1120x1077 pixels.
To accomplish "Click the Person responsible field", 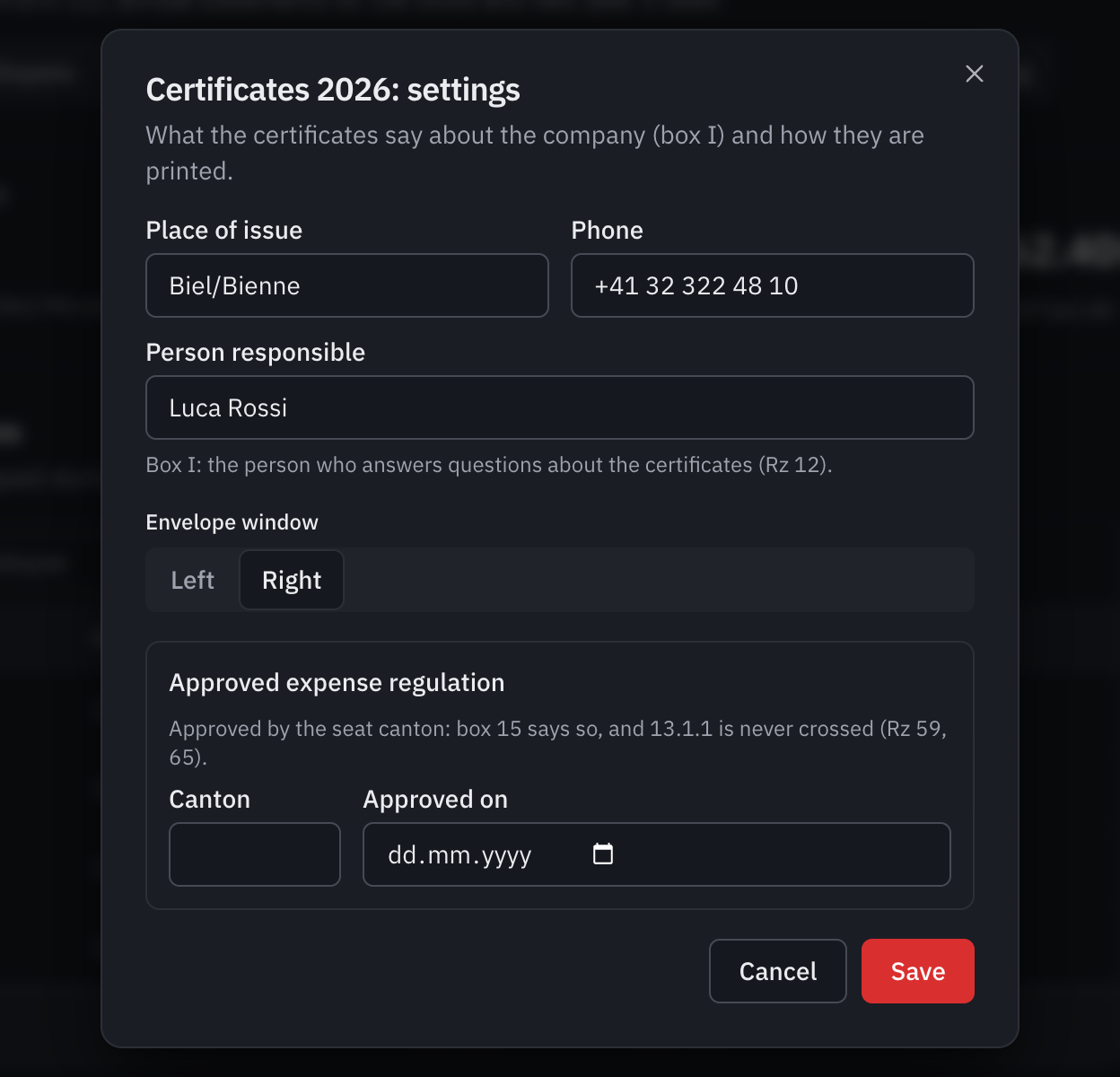I will [x=560, y=407].
